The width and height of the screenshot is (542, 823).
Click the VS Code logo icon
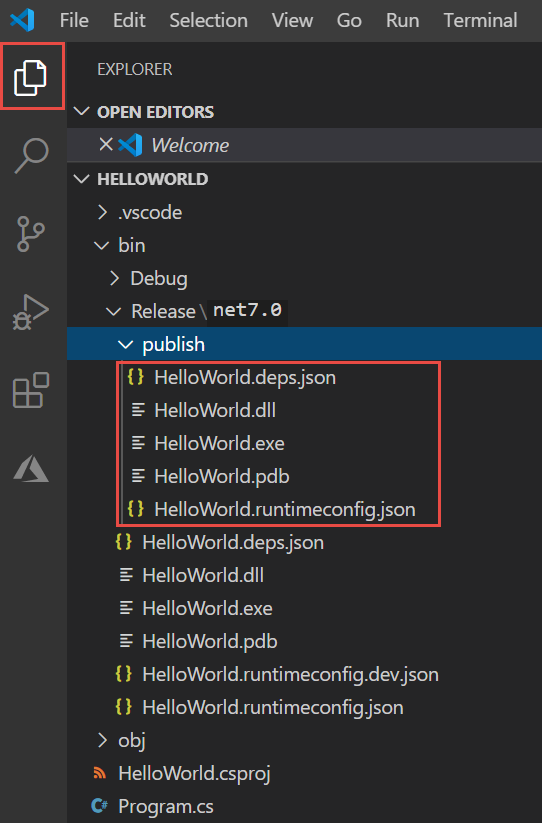tap(23, 20)
